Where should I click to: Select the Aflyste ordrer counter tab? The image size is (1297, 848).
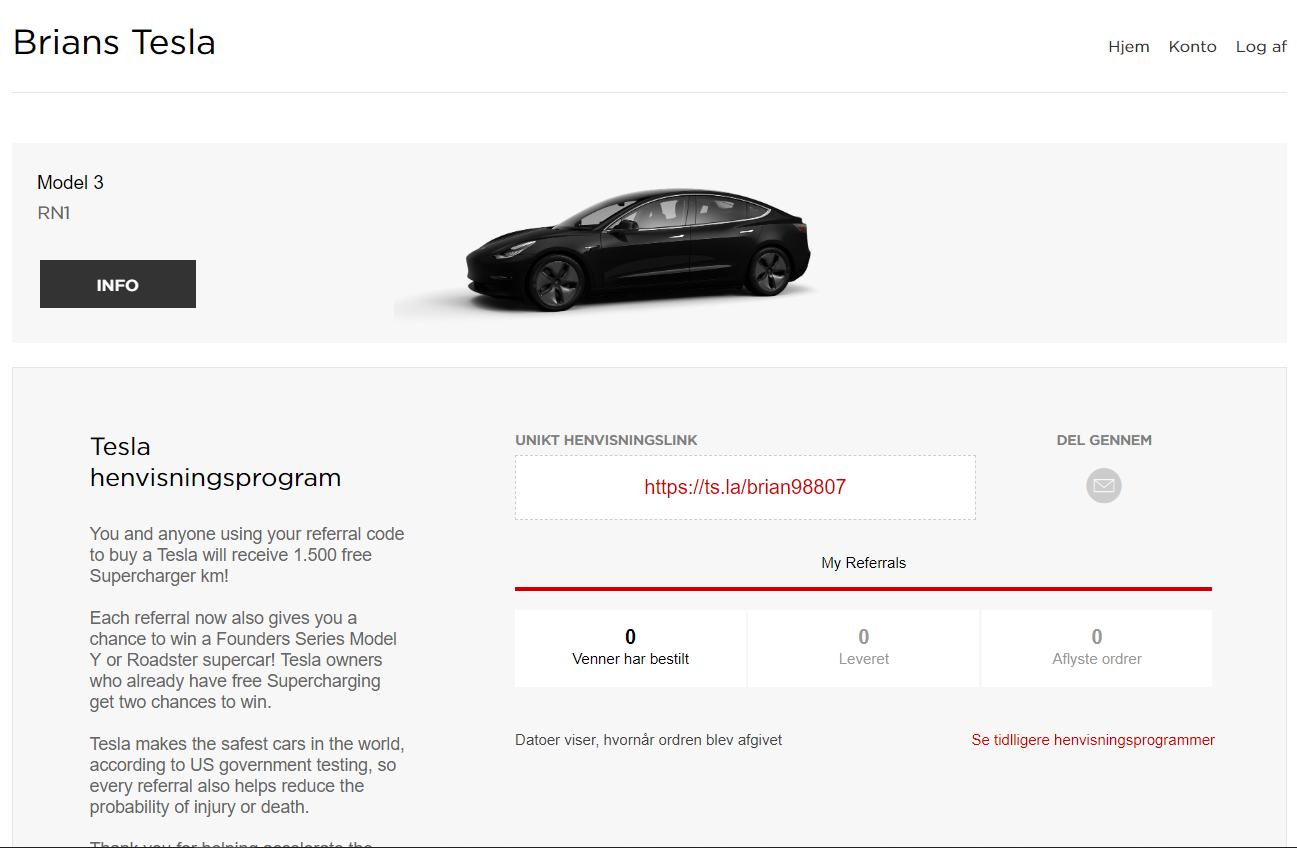coord(1096,648)
